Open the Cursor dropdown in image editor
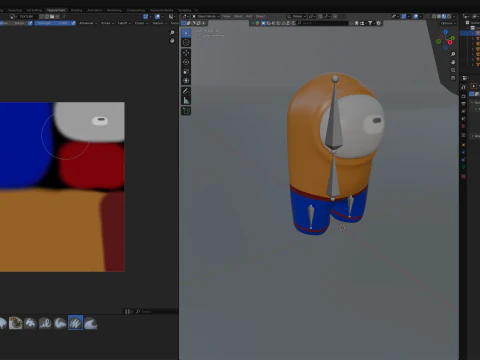Viewport: 480px width, 360px height. pyautogui.click(x=141, y=23)
